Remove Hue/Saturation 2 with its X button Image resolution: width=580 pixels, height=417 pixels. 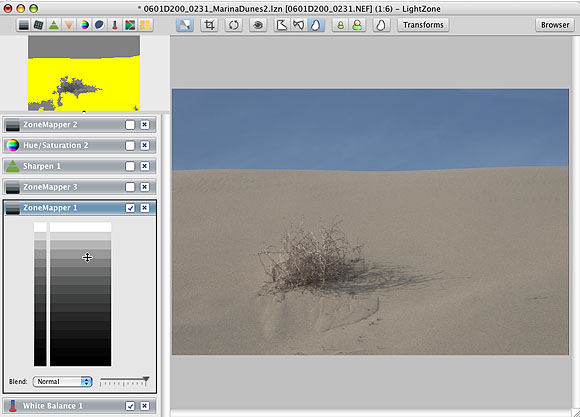tap(145, 145)
